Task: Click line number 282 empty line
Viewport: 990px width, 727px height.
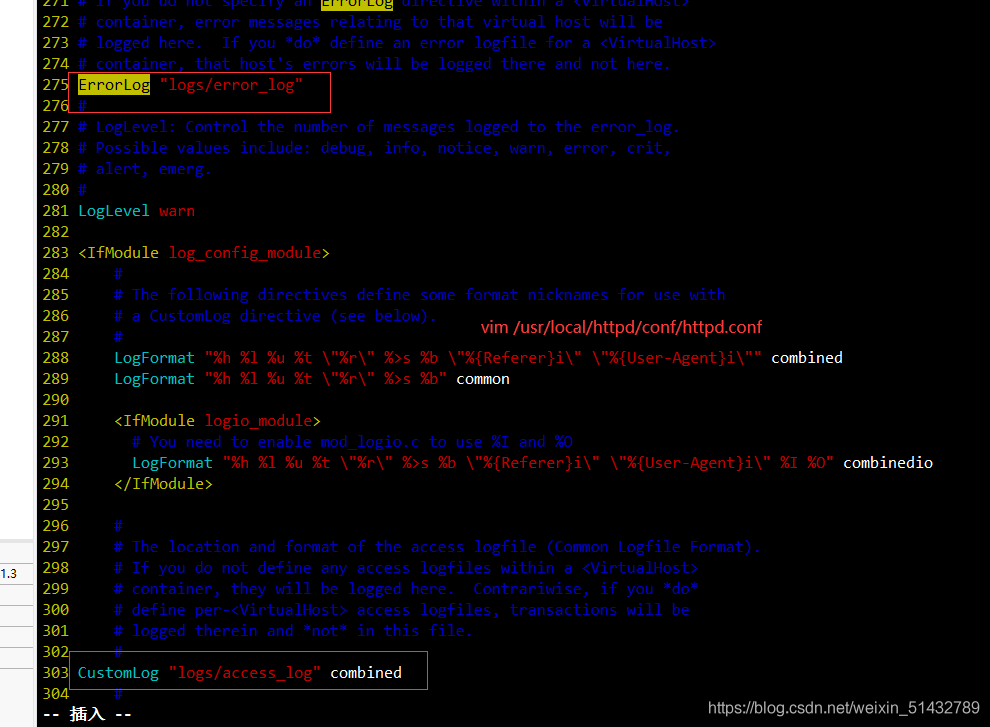Action: tap(56, 232)
